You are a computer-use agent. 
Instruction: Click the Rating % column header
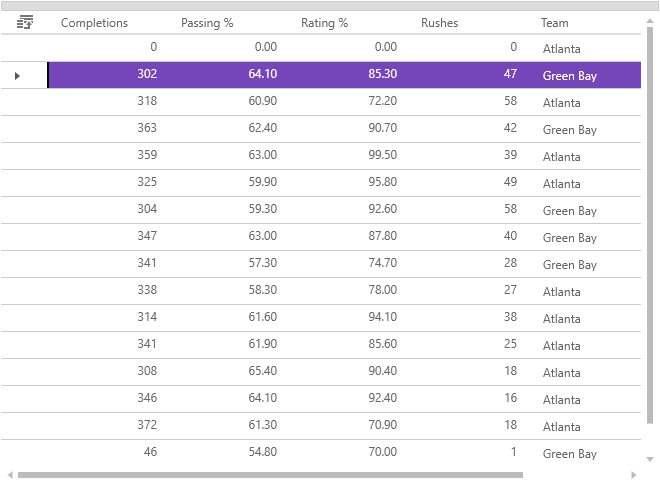(325, 23)
